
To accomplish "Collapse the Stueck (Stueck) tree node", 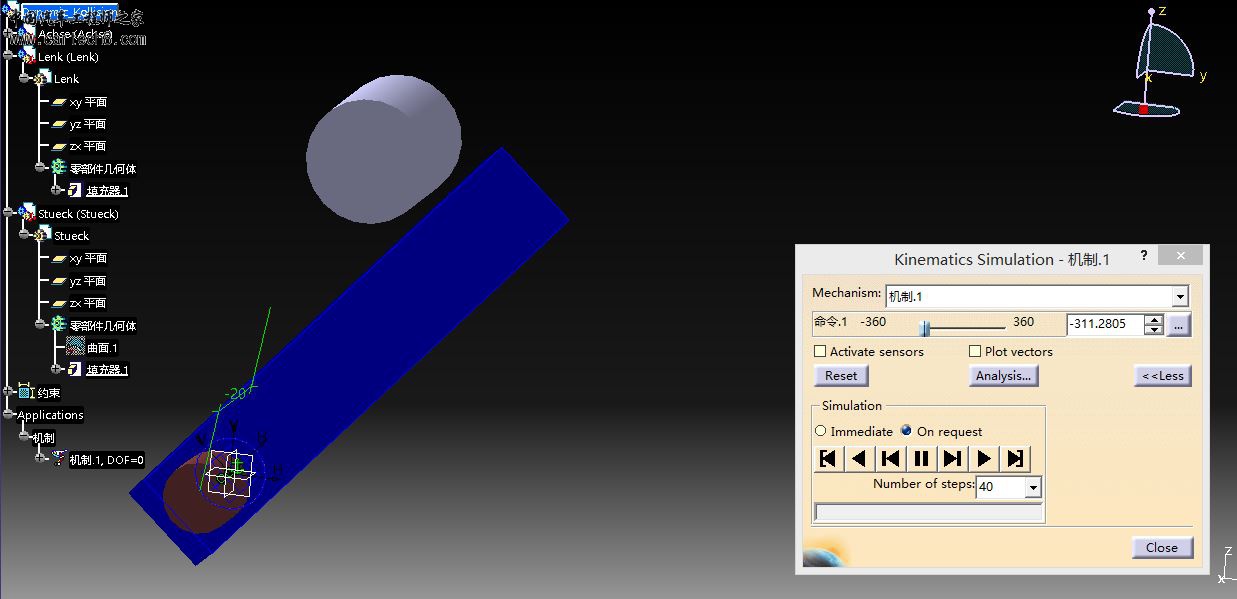I will tap(9, 213).
